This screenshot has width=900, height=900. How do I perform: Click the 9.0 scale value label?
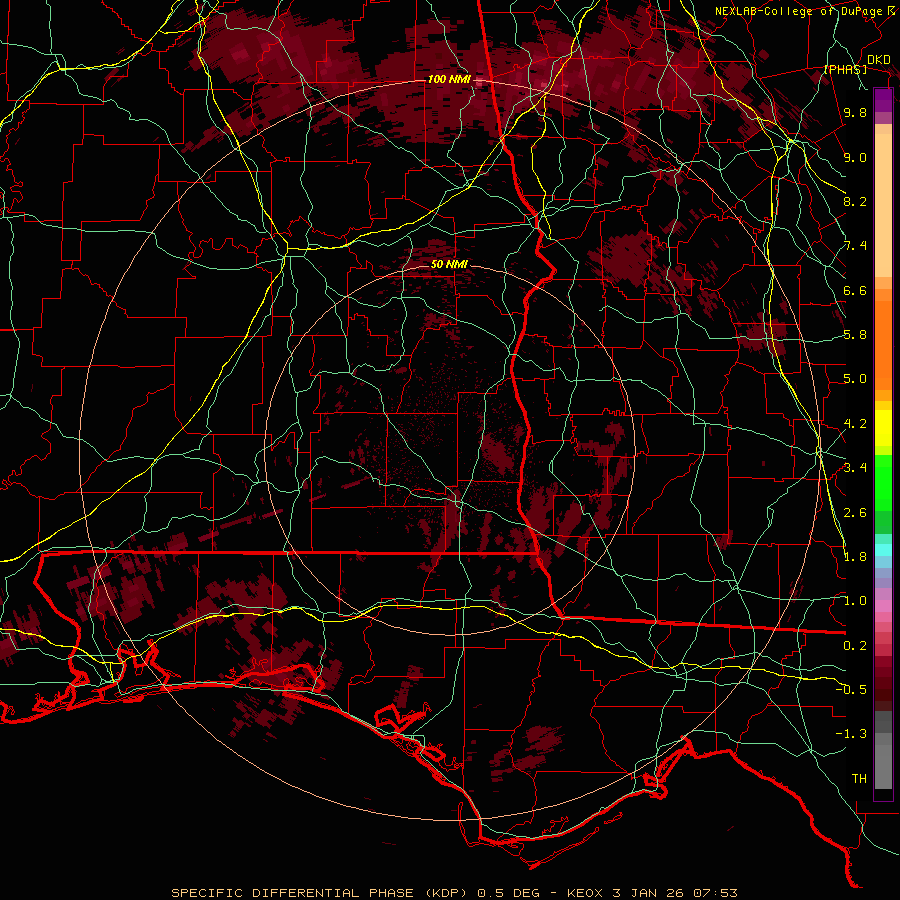tap(855, 158)
